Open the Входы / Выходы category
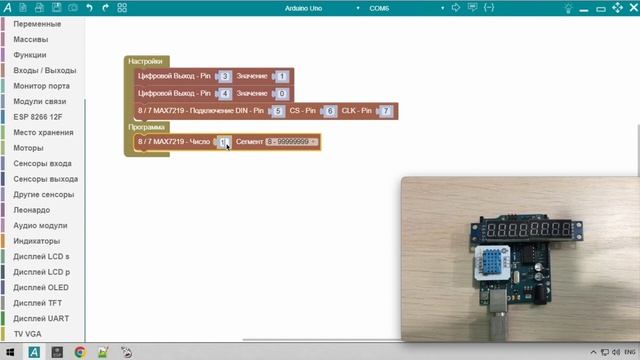 (44, 71)
